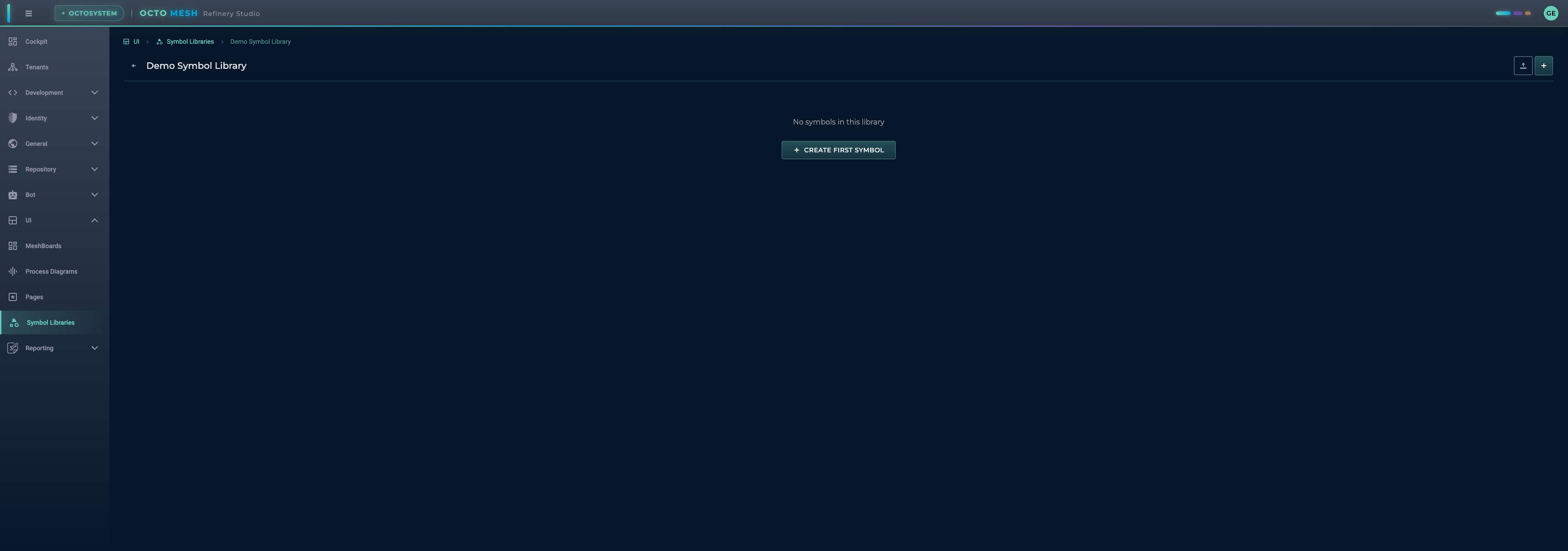
Task: Select Pages menu item
Action: pyautogui.click(x=34, y=297)
